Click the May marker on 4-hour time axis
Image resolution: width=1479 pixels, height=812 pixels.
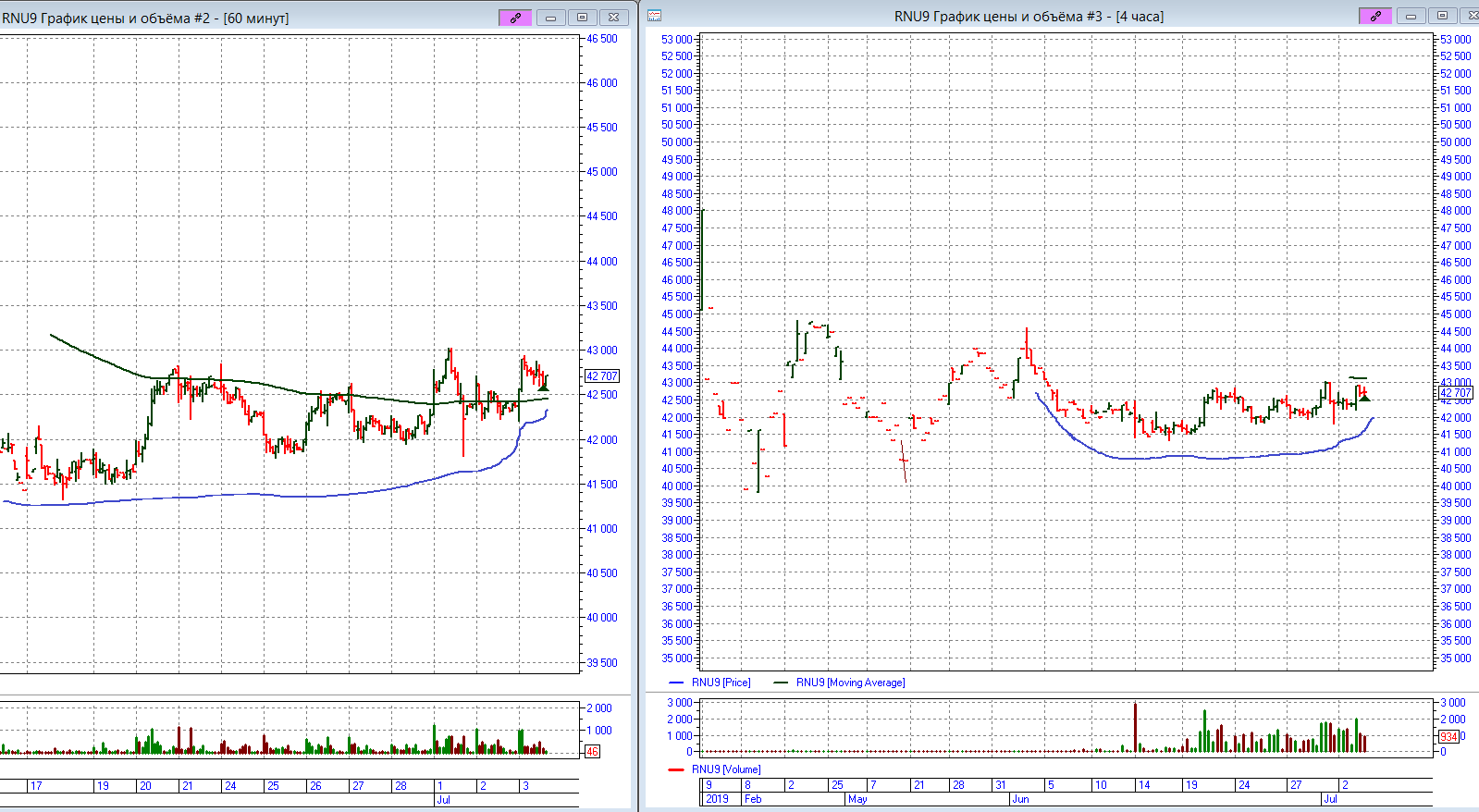coord(857,799)
